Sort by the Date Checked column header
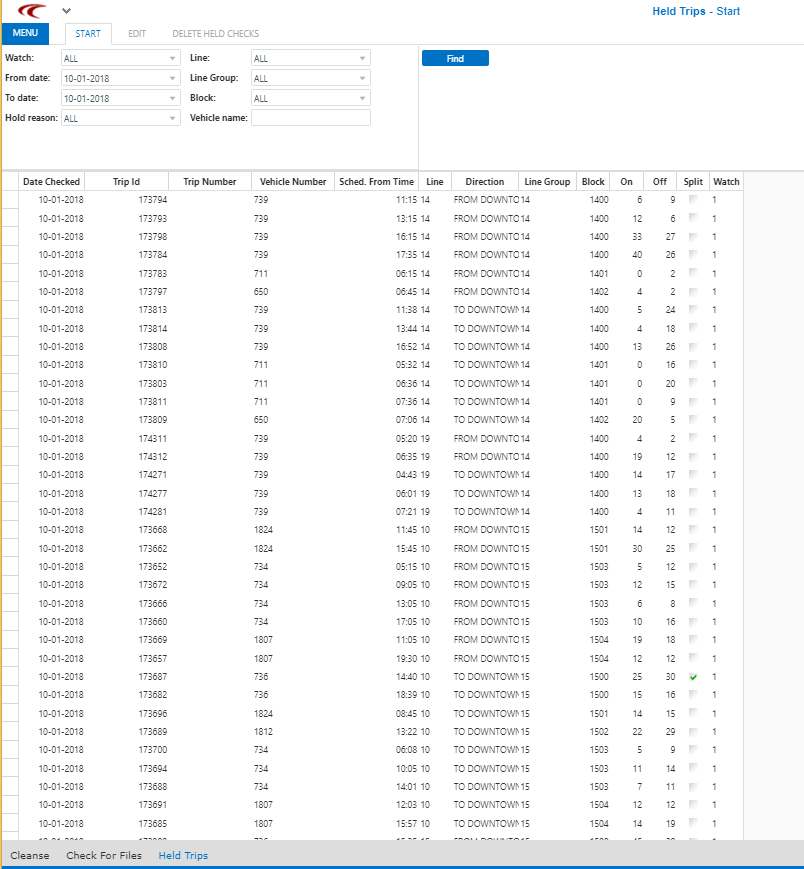Viewport: 804px width, 869px height. coord(51,181)
